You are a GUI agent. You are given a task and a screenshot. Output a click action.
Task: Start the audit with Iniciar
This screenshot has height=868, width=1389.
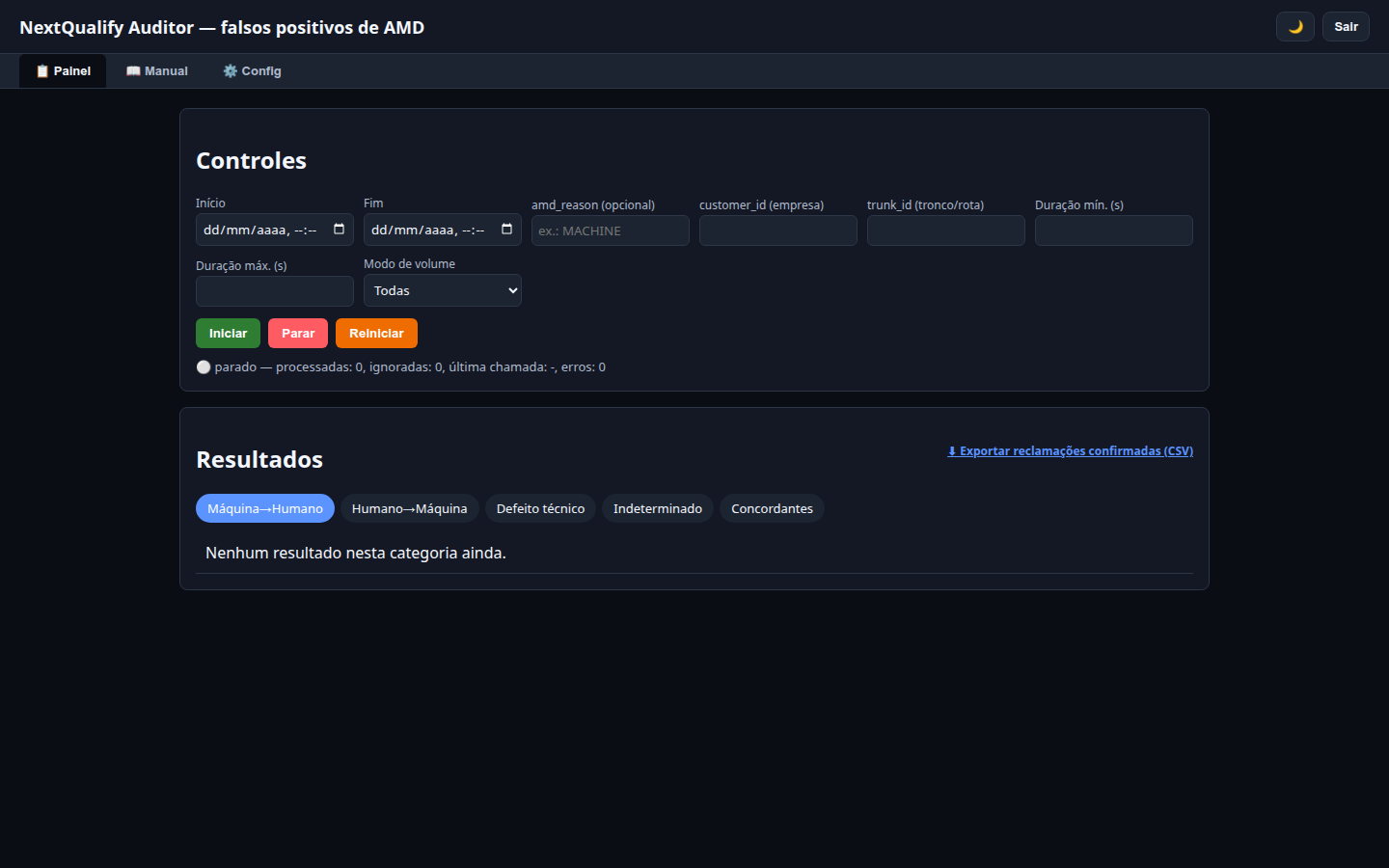[228, 334]
